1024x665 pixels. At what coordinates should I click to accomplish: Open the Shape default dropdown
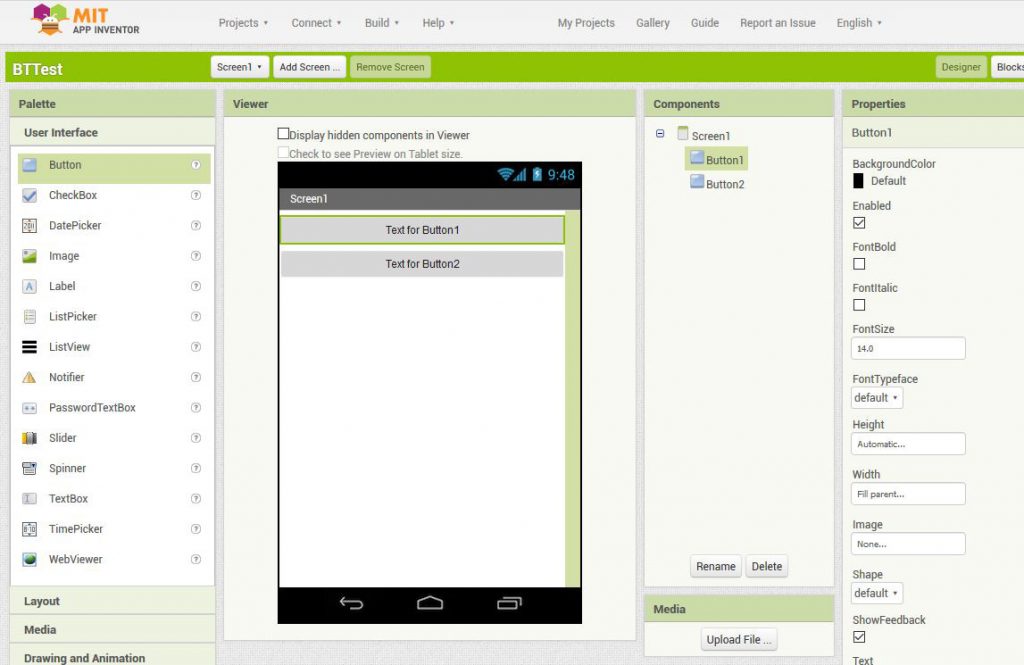click(877, 593)
